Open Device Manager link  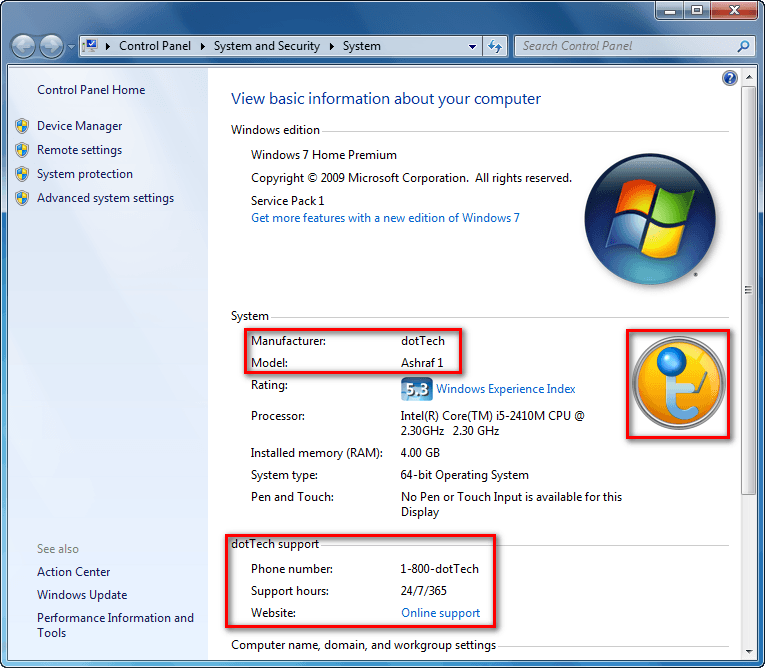click(x=80, y=126)
